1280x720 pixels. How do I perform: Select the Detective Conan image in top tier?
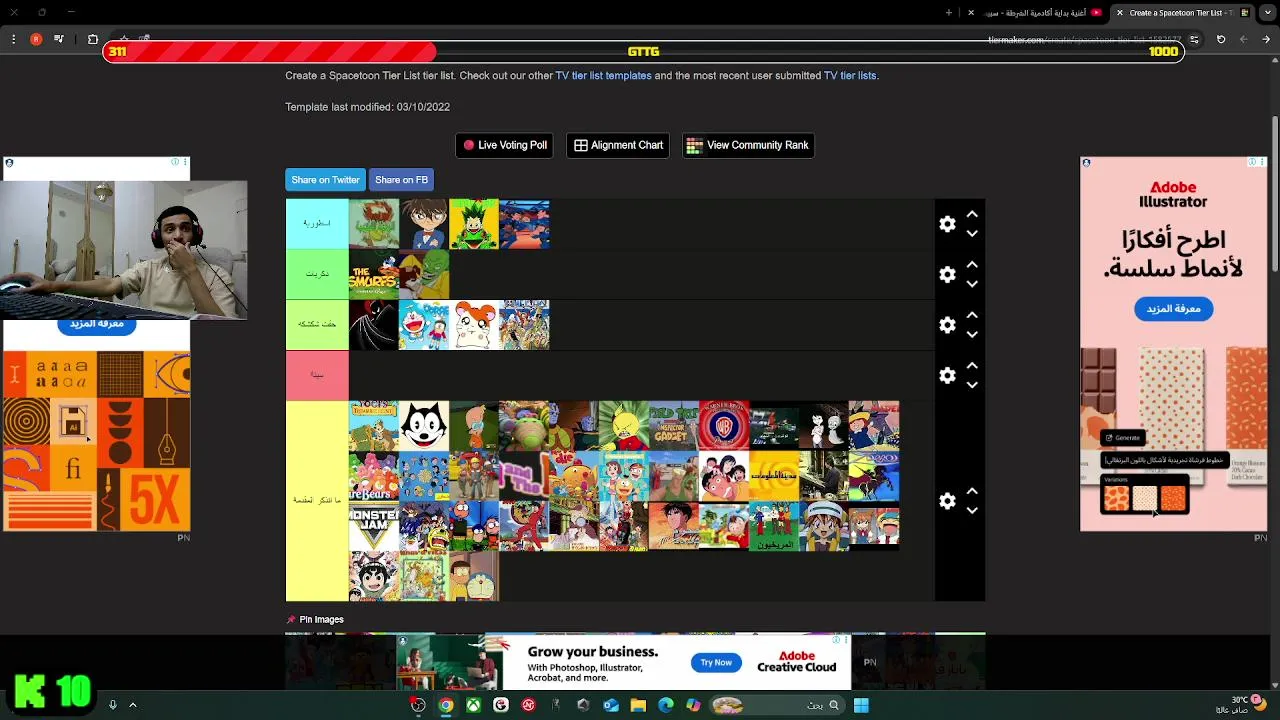click(x=424, y=224)
